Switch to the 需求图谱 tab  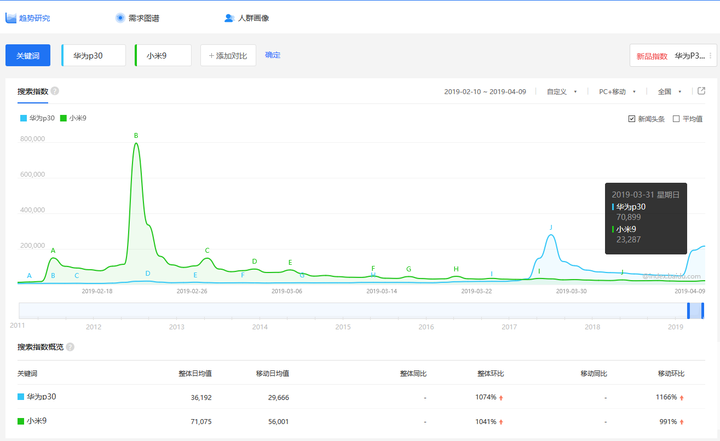(x=137, y=18)
